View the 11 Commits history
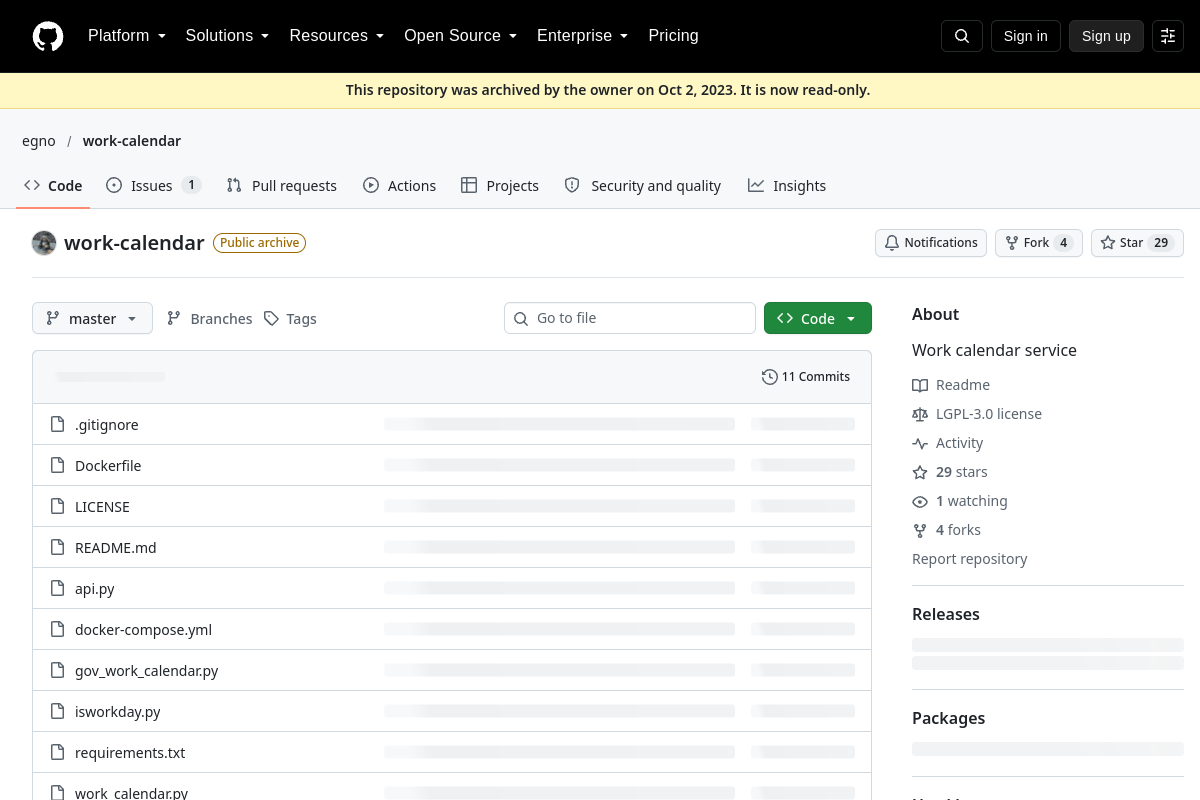This screenshot has height=800, width=1200. click(806, 377)
